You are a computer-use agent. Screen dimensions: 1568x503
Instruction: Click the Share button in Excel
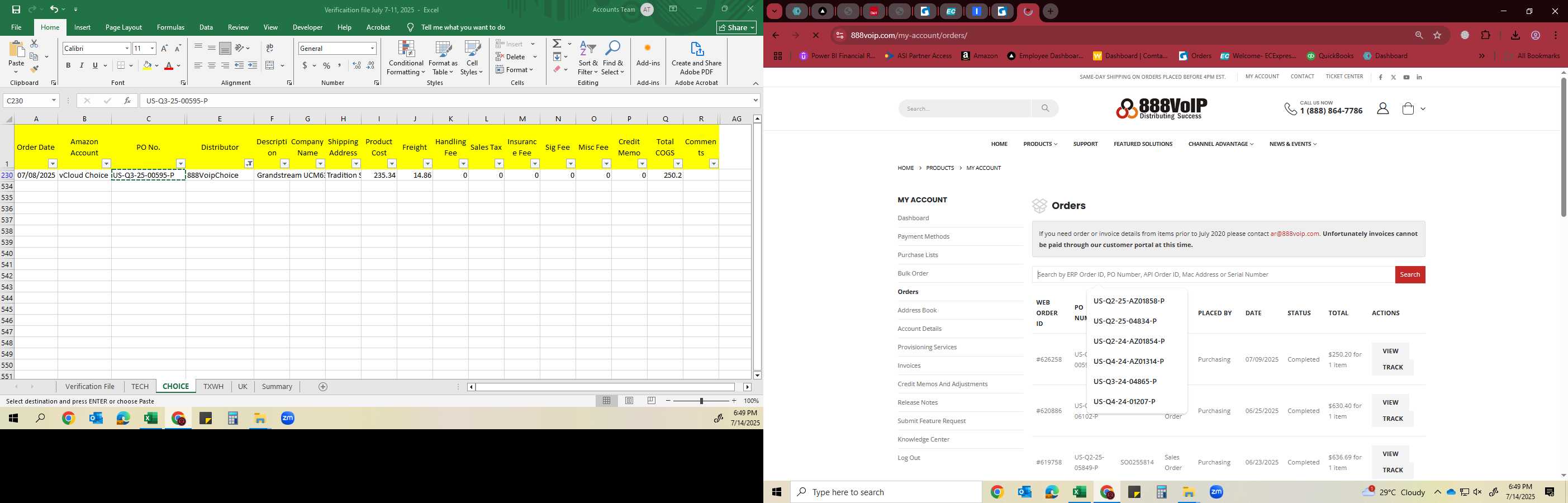737,27
